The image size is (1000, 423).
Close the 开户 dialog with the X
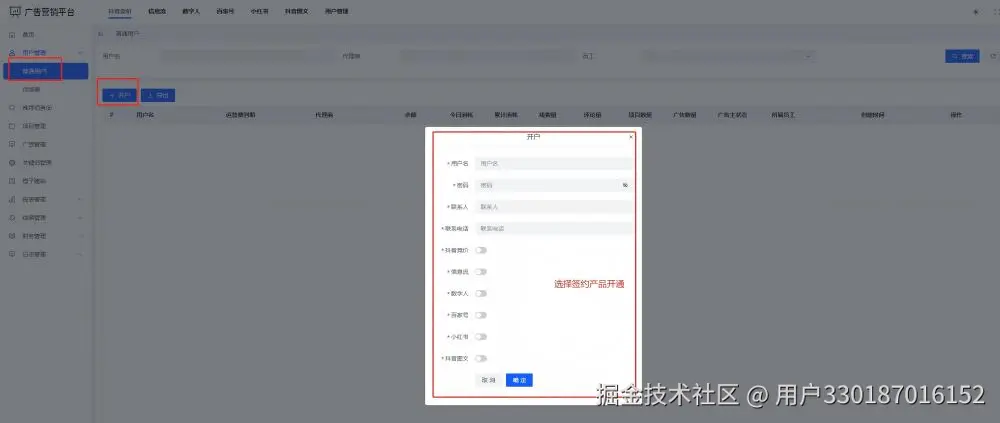point(631,137)
